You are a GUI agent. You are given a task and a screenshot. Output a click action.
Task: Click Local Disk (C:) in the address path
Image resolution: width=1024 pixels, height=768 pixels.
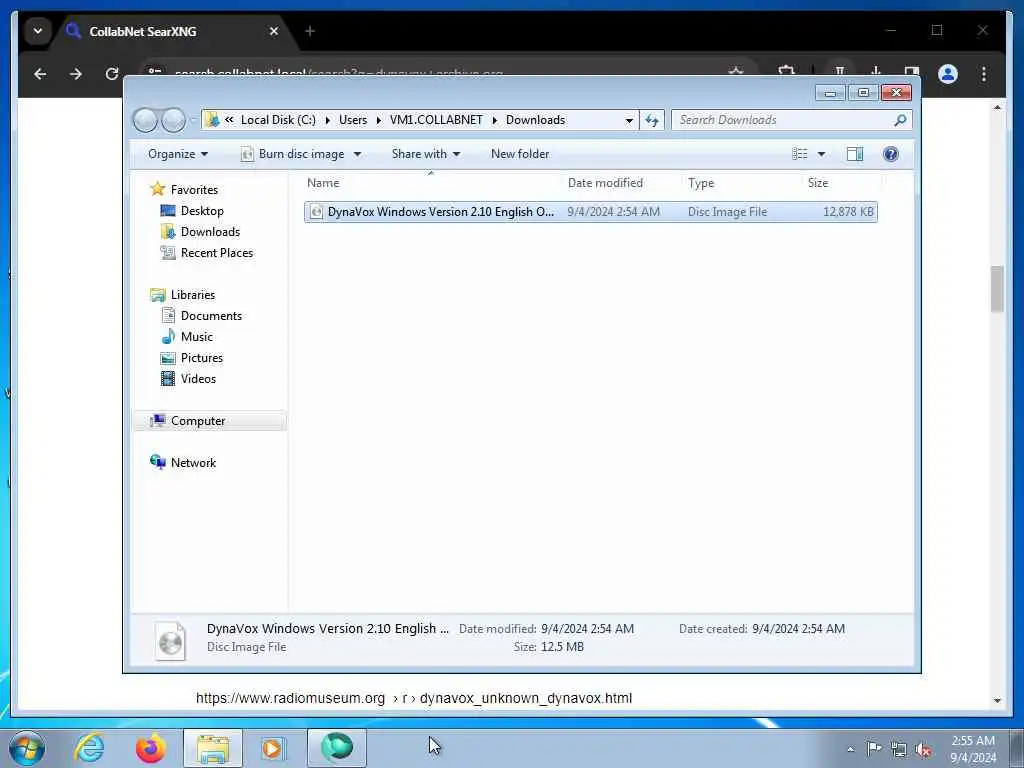pyautogui.click(x=278, y=120)
